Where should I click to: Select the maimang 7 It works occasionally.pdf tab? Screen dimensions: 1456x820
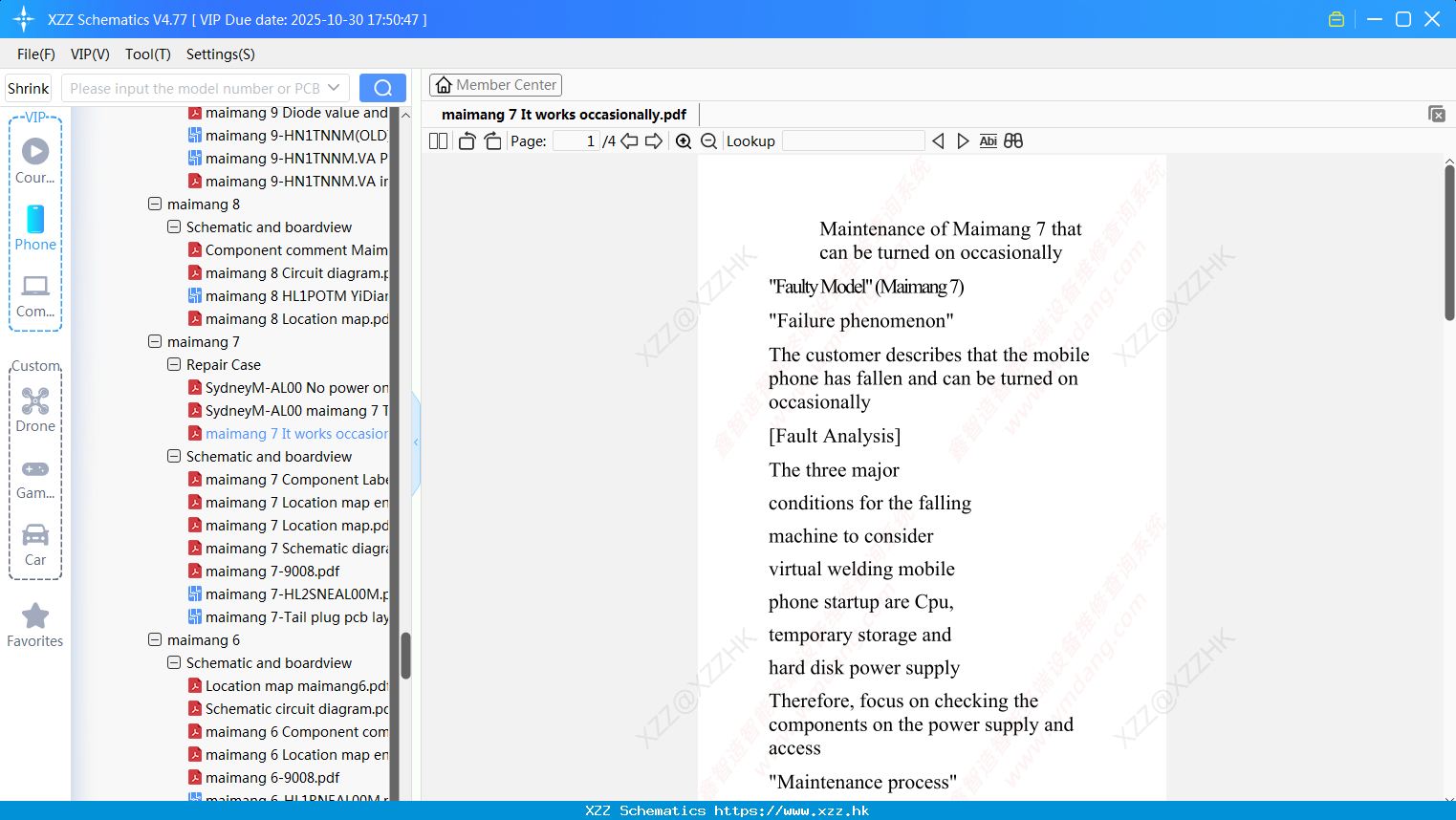click(564, 114)
